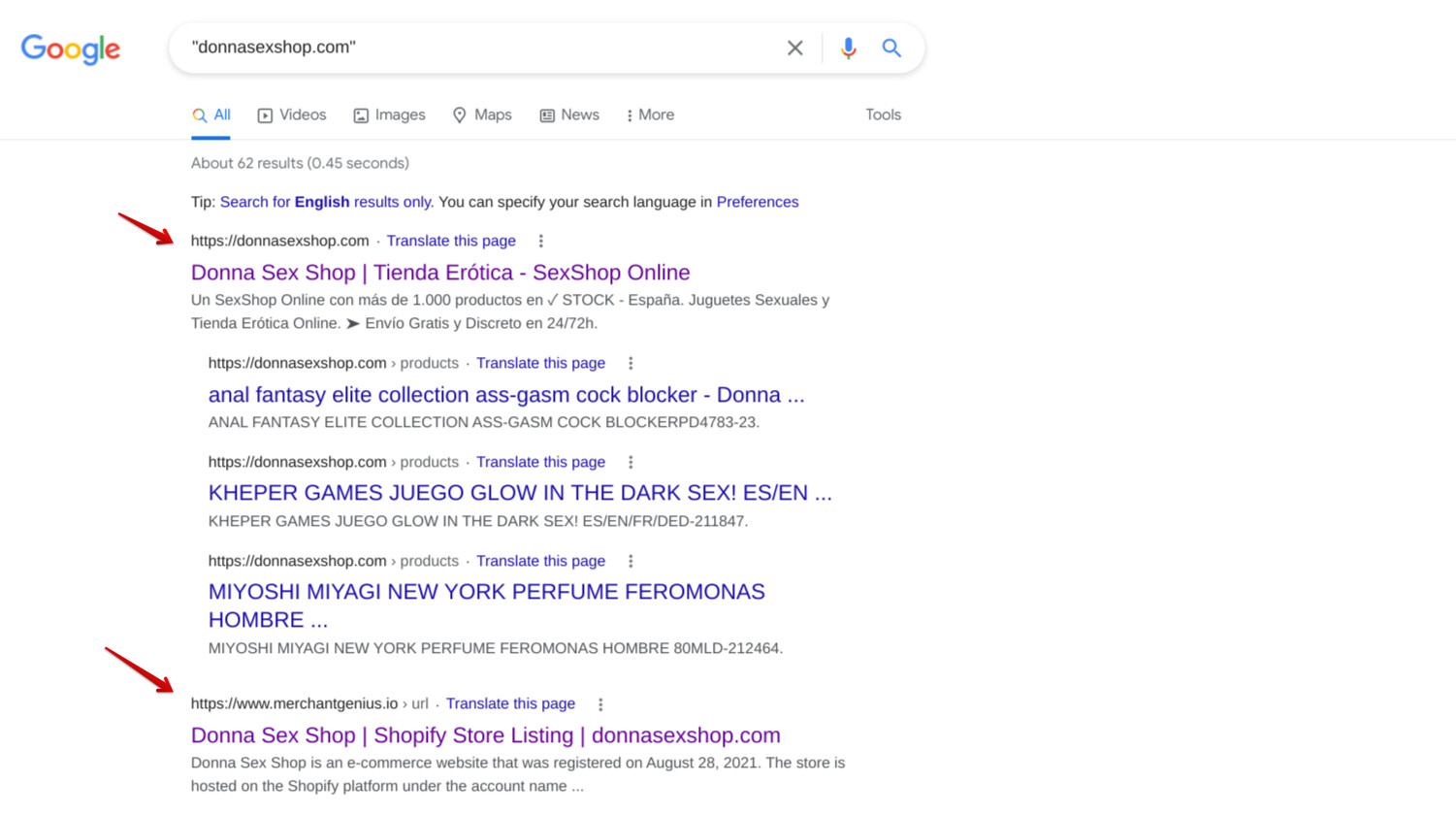The image size is (1456, 815).
Task: Clear the search query with the X icon
Action: [x=794, y=48]
